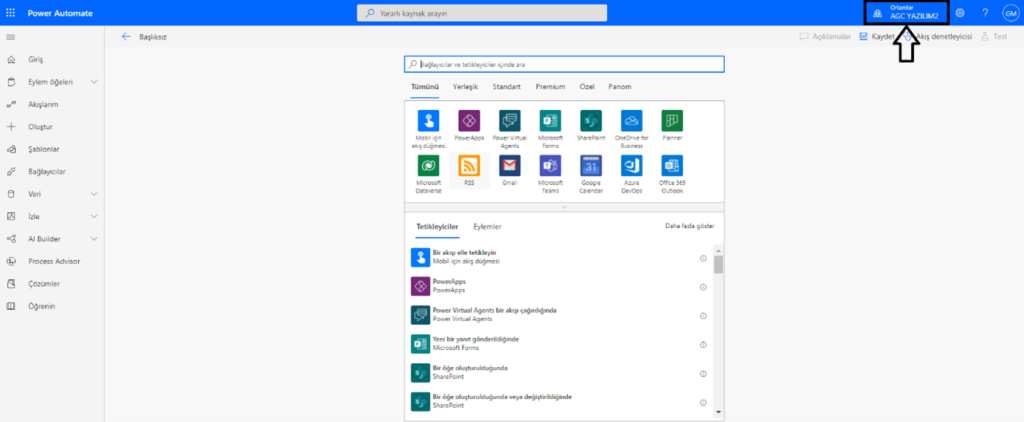Open Çözümler in the sidebar

coord(44,284)
